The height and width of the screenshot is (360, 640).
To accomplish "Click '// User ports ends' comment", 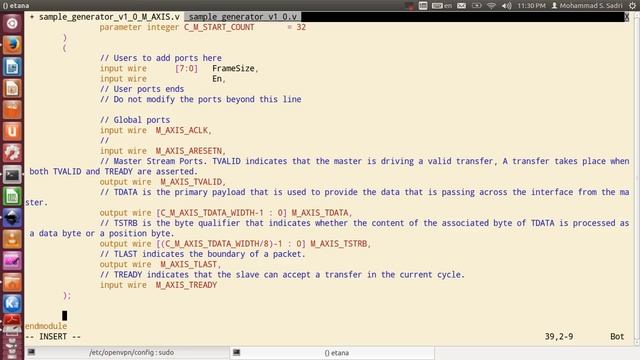I will tap(142, 89).
